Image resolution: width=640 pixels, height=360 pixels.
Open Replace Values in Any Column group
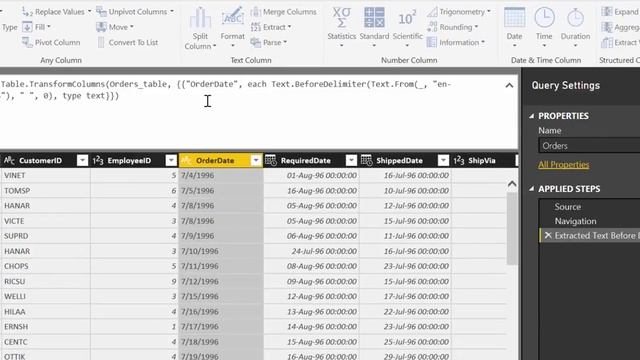click(x=56, y=12)
